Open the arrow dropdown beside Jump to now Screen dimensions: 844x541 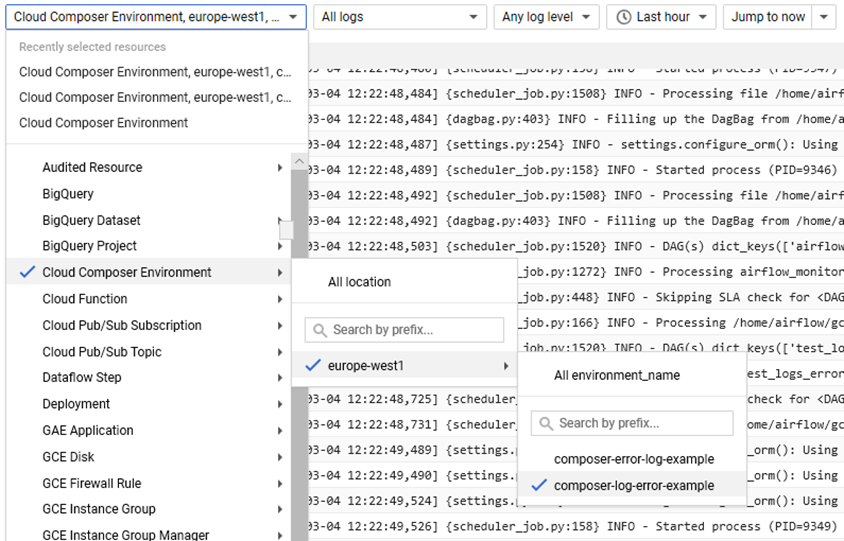click(824, 17)
